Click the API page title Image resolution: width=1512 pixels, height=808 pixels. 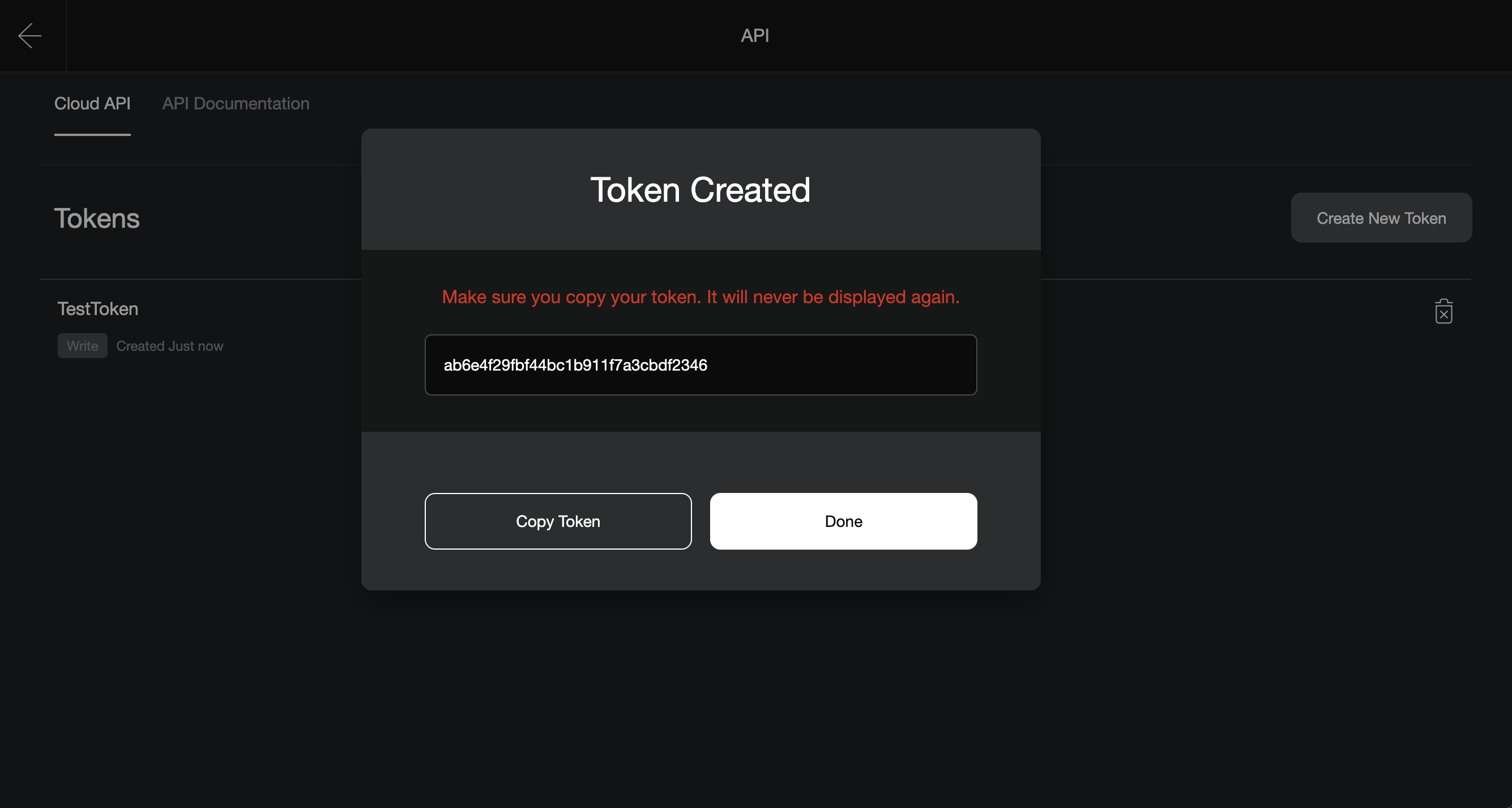coord(755,36)
